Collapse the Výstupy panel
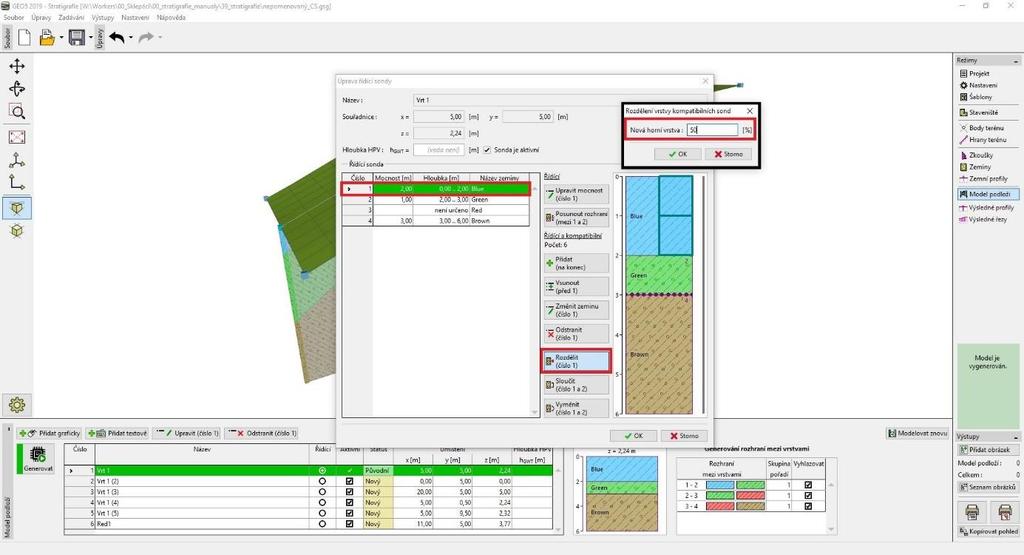 (x=1016, y=437)
